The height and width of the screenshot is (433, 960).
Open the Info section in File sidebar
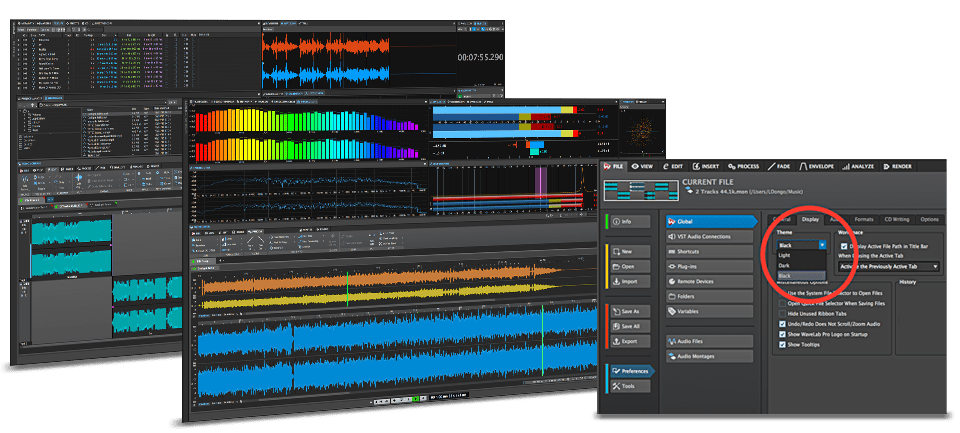pyautogui.click(x=631, y=222)
